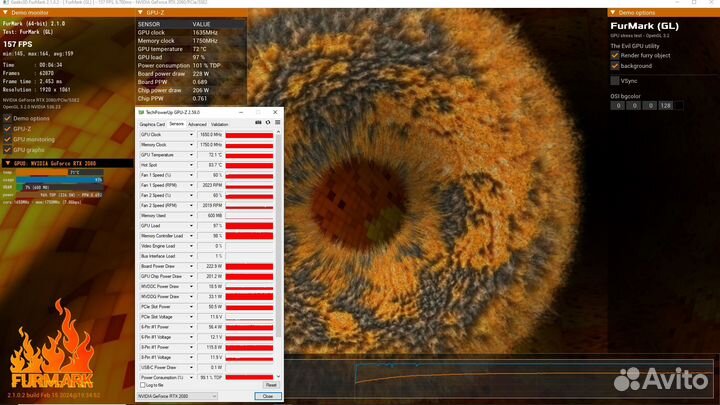Click the 157 FPS readout
Image resolution: width=720 pixels, height=405 pixels.
point(18,44)
